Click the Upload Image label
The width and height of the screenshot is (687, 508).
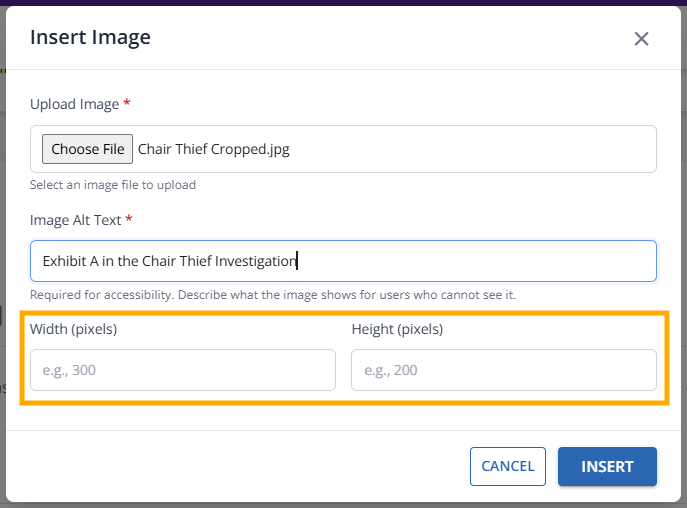[74, 104]
